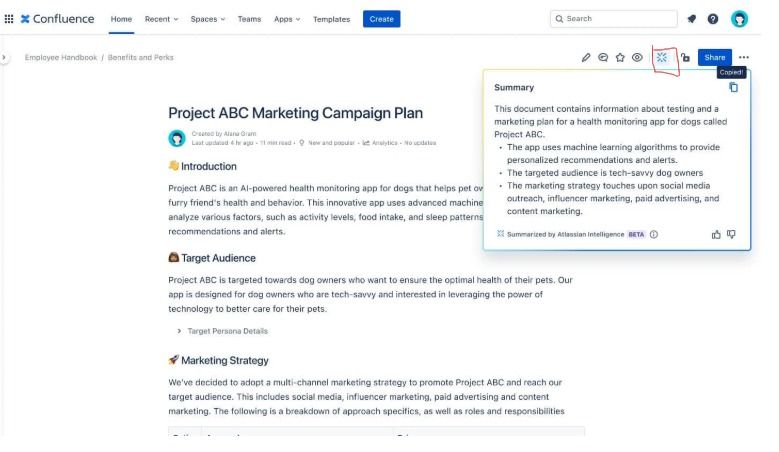Click the Atlassian Intelligence summarize icon
This screenshot has width=779, height=452.
tap(662, 58)
